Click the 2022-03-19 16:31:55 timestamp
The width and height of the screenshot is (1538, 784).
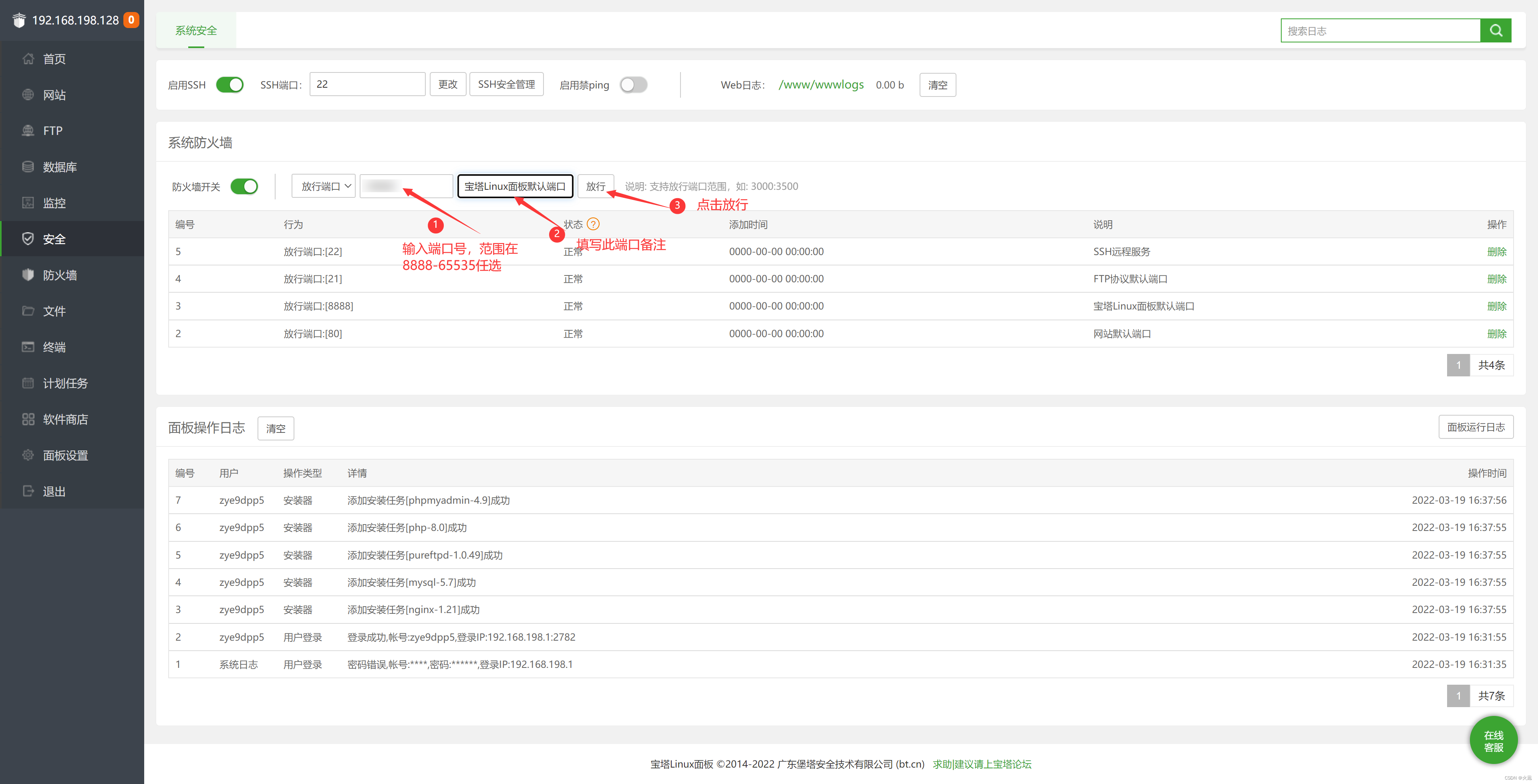coord(1459,637)
